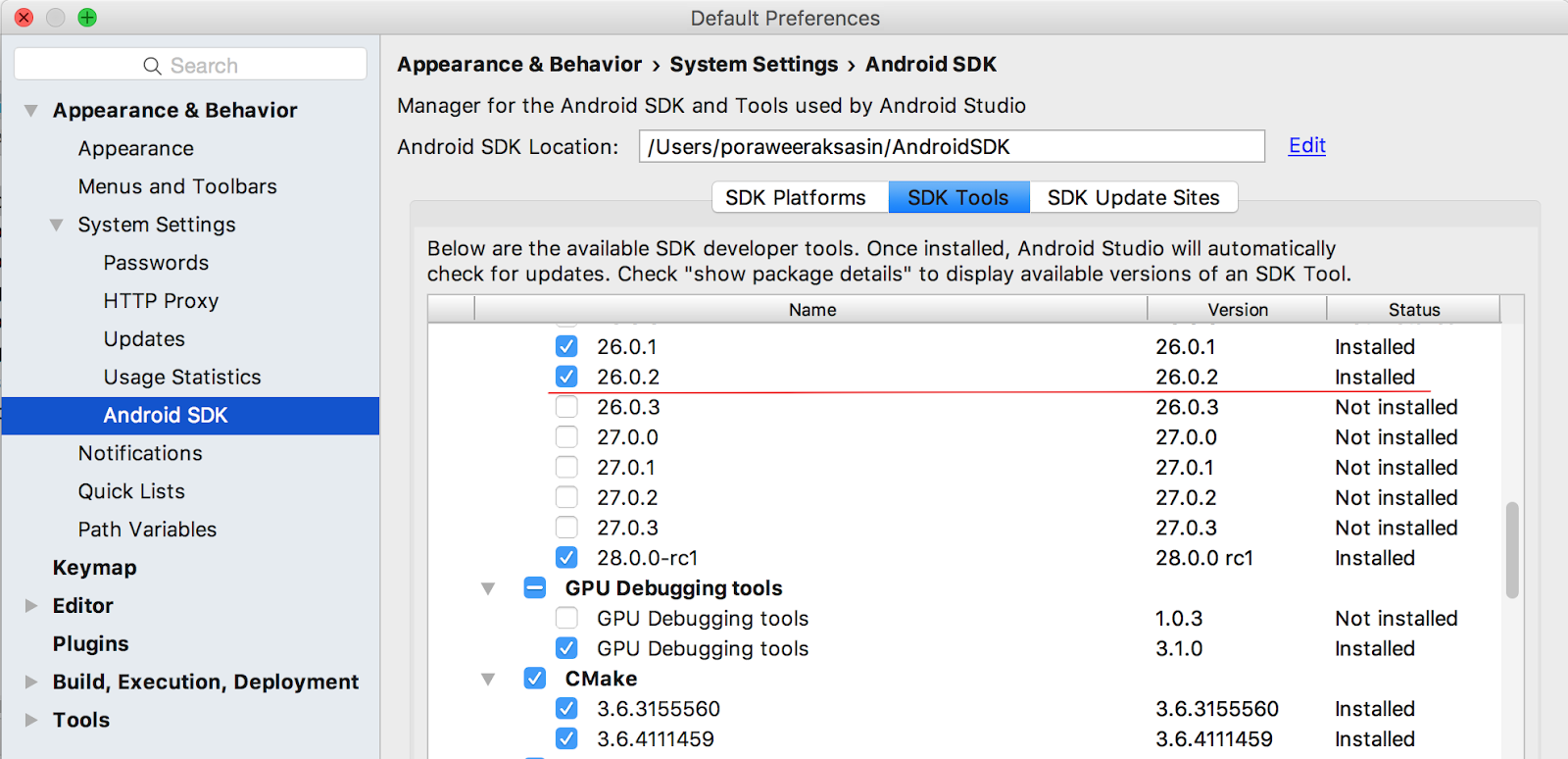The width and height of the screenshot is (1568, 759).
Task: Collapse the Appearance & Behavior section
Action: click(31, 111)
